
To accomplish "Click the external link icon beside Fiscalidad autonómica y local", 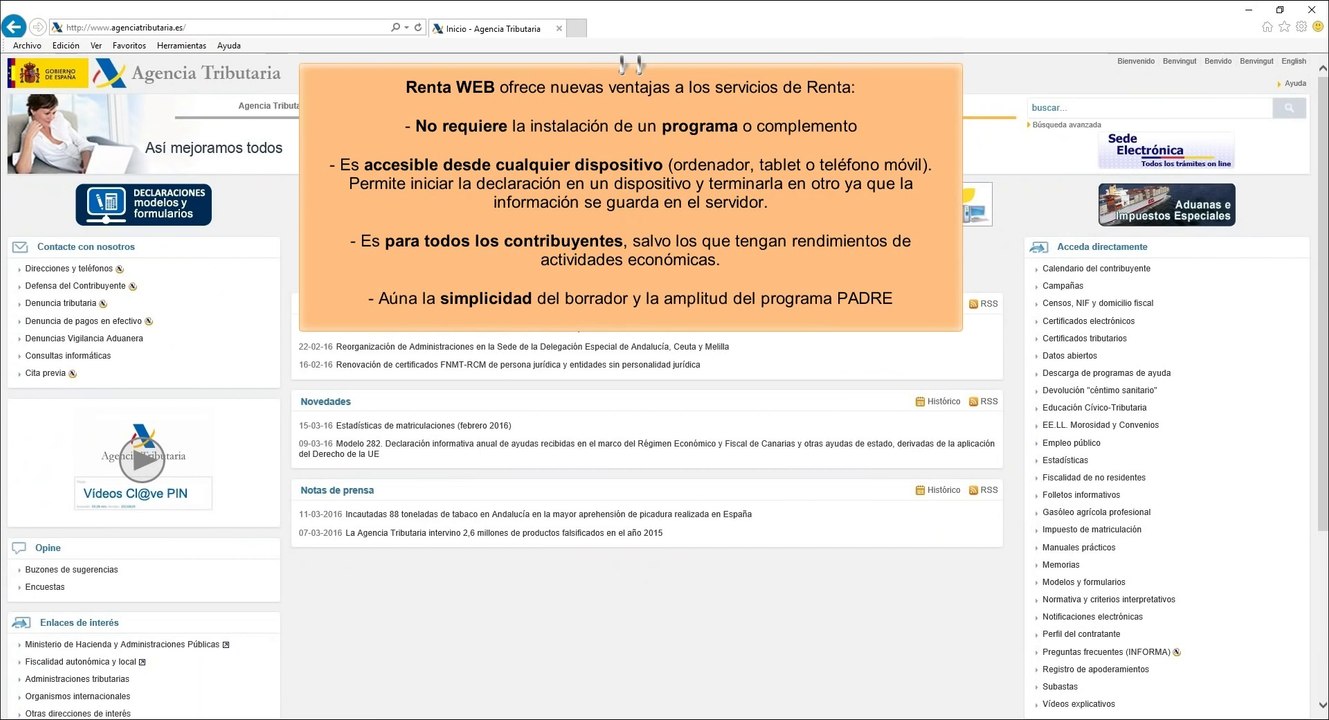I will tap(142, 662).
